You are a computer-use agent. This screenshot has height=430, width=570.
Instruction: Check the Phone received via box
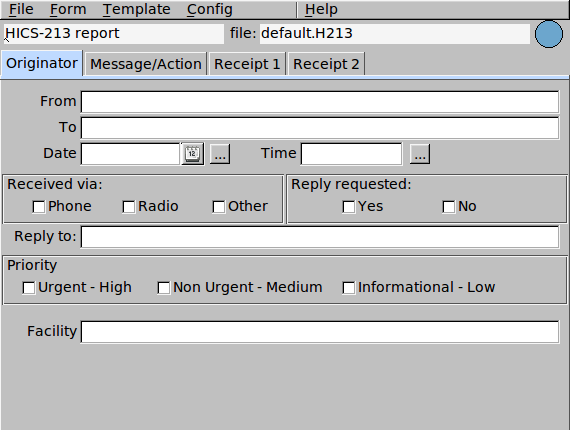(x=39, y=207)
